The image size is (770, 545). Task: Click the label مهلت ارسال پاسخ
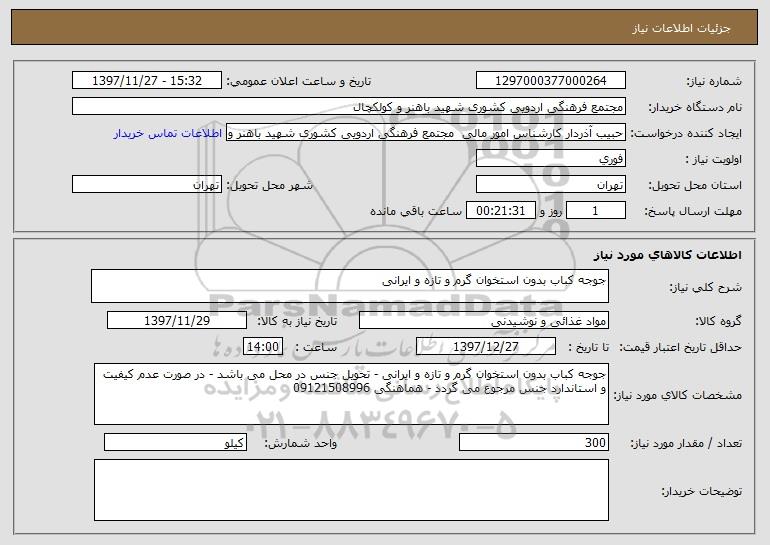point(693,212)
